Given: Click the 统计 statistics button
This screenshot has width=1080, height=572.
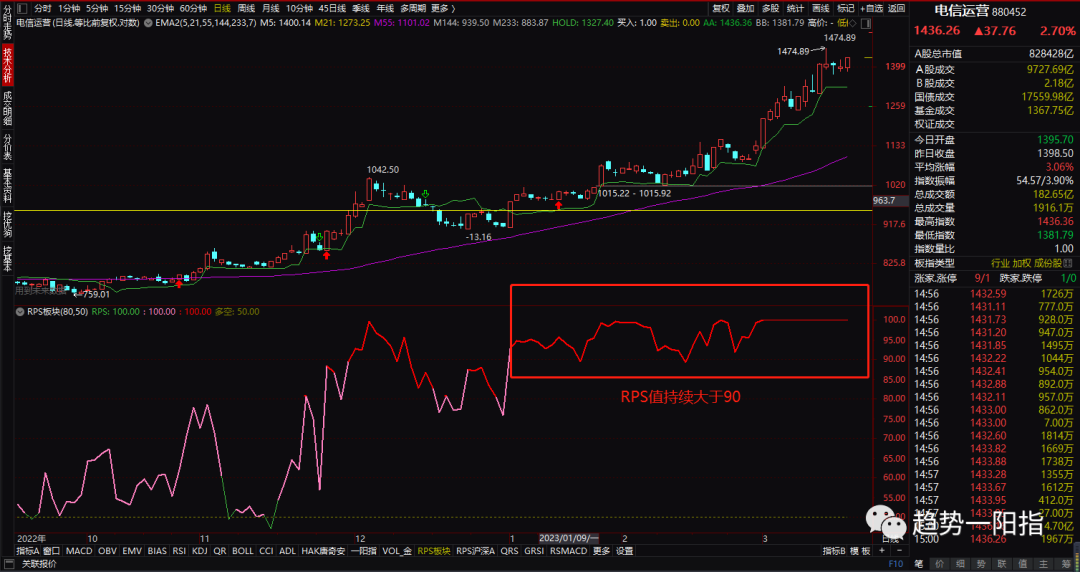Looking at the screenshot, I should tap(796, 8).
